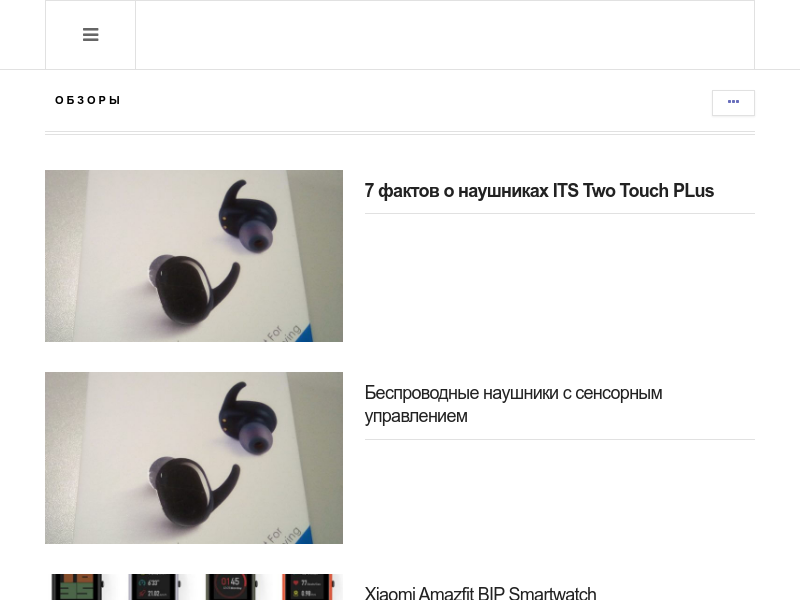Open Xiaomi Amazfit BIP Smartwatch article link

click(x=480, y=593)
